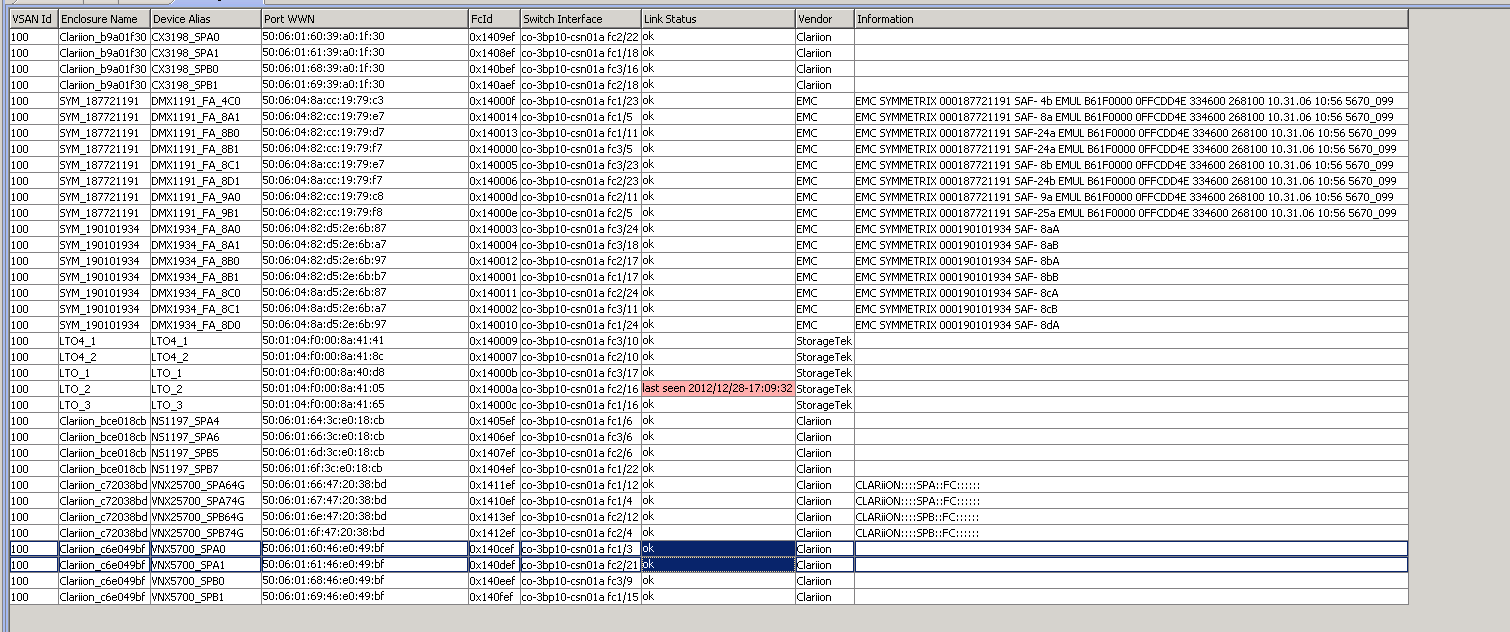Select LTO4_2 in the Device Alias column

[x=205, y=357]
